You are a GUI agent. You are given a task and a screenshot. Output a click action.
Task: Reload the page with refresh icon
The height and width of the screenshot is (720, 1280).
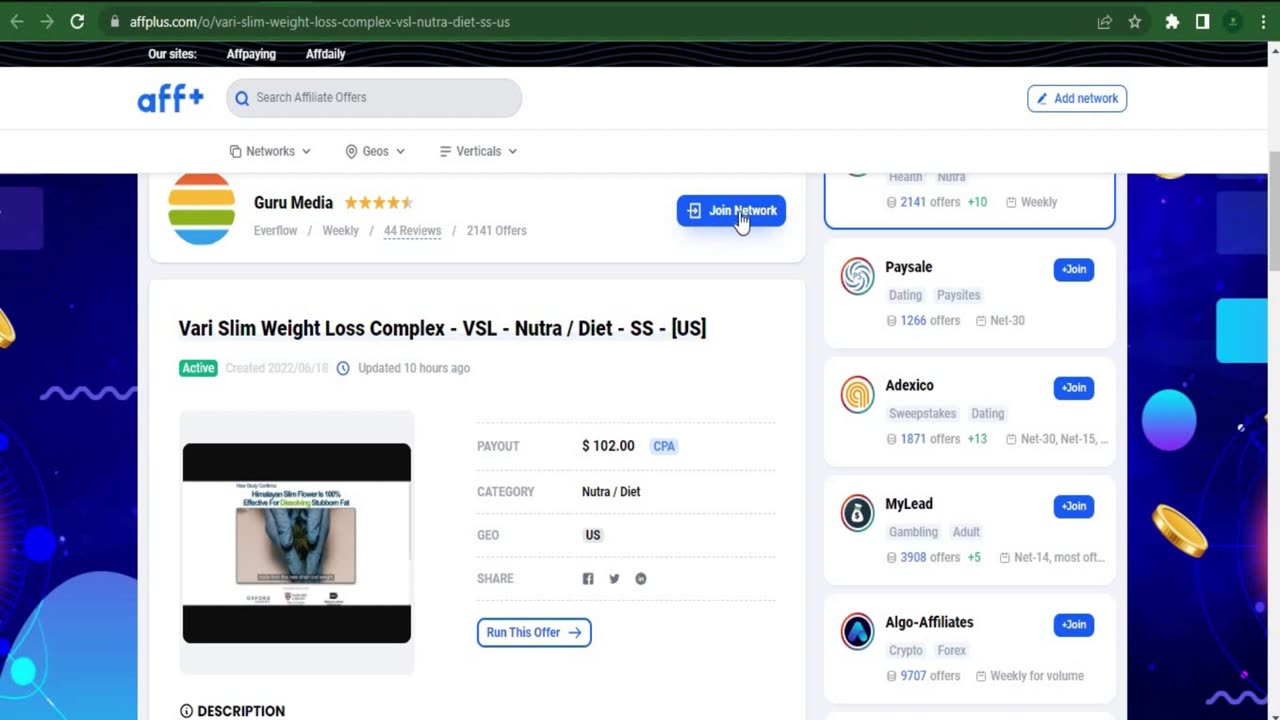point(77,21)
